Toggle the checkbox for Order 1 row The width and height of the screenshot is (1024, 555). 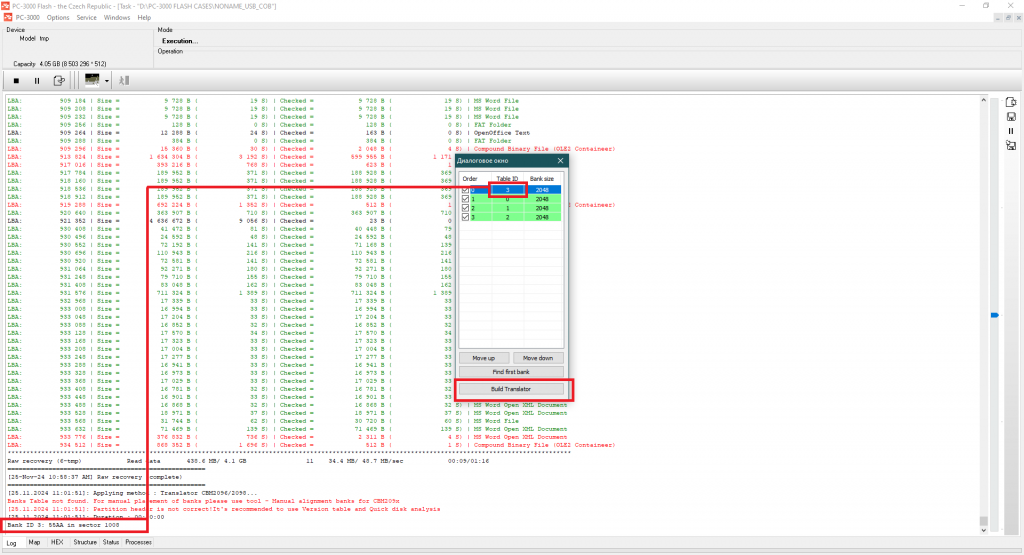coord(465,199)
